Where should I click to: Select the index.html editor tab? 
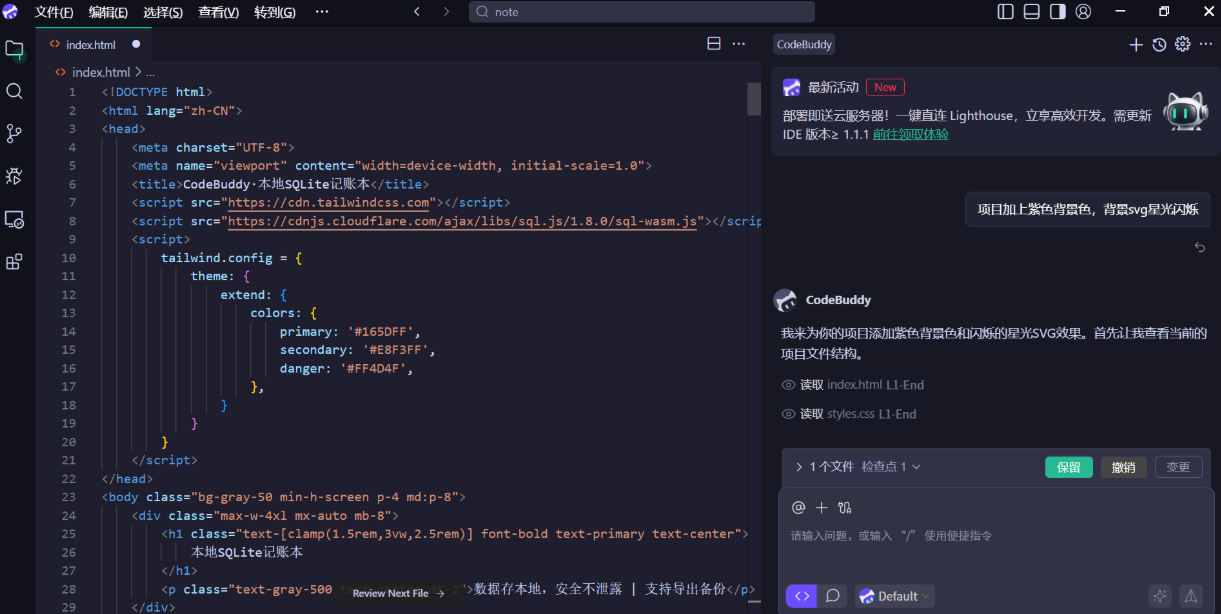[90, 44]
